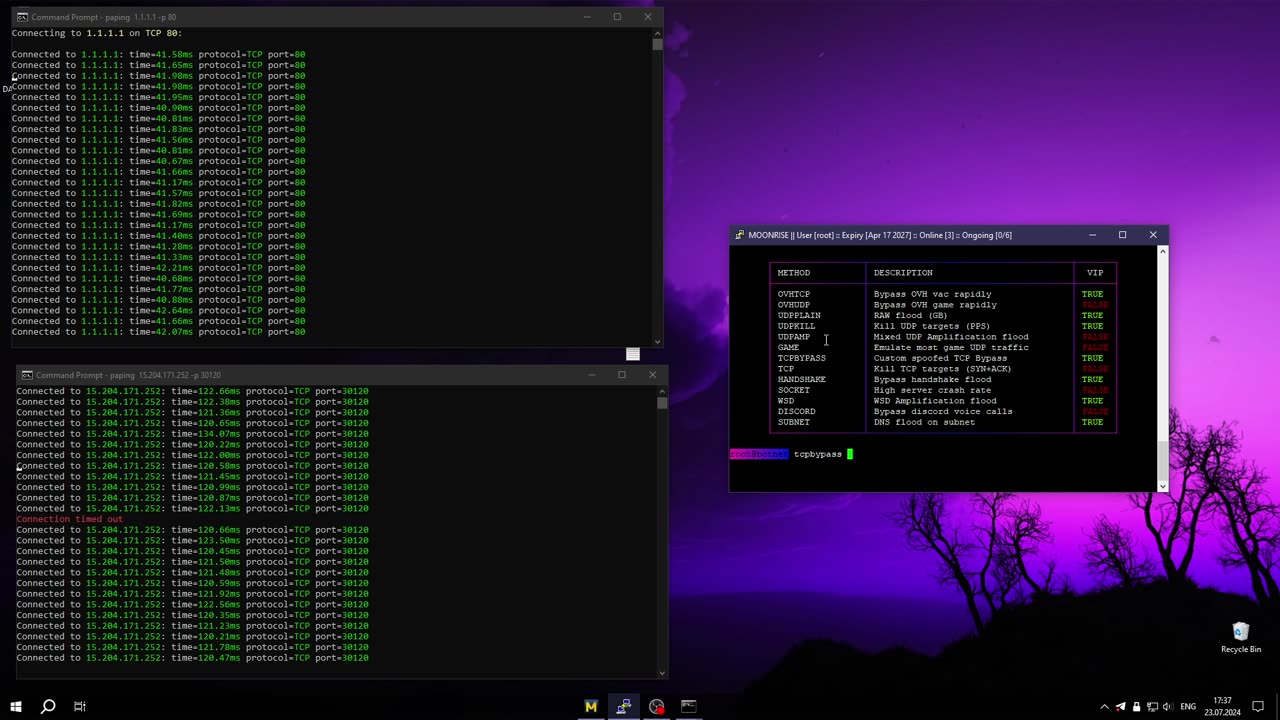
Task: Click scroll-down arrow in MOONRISE window
Action: click(x=1162, y=486)
